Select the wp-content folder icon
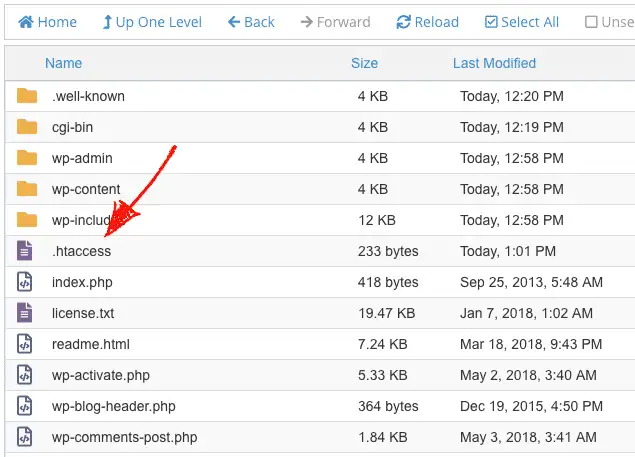Image resolution: width=635 pixels, height=457 pixels. coord(27,189)
